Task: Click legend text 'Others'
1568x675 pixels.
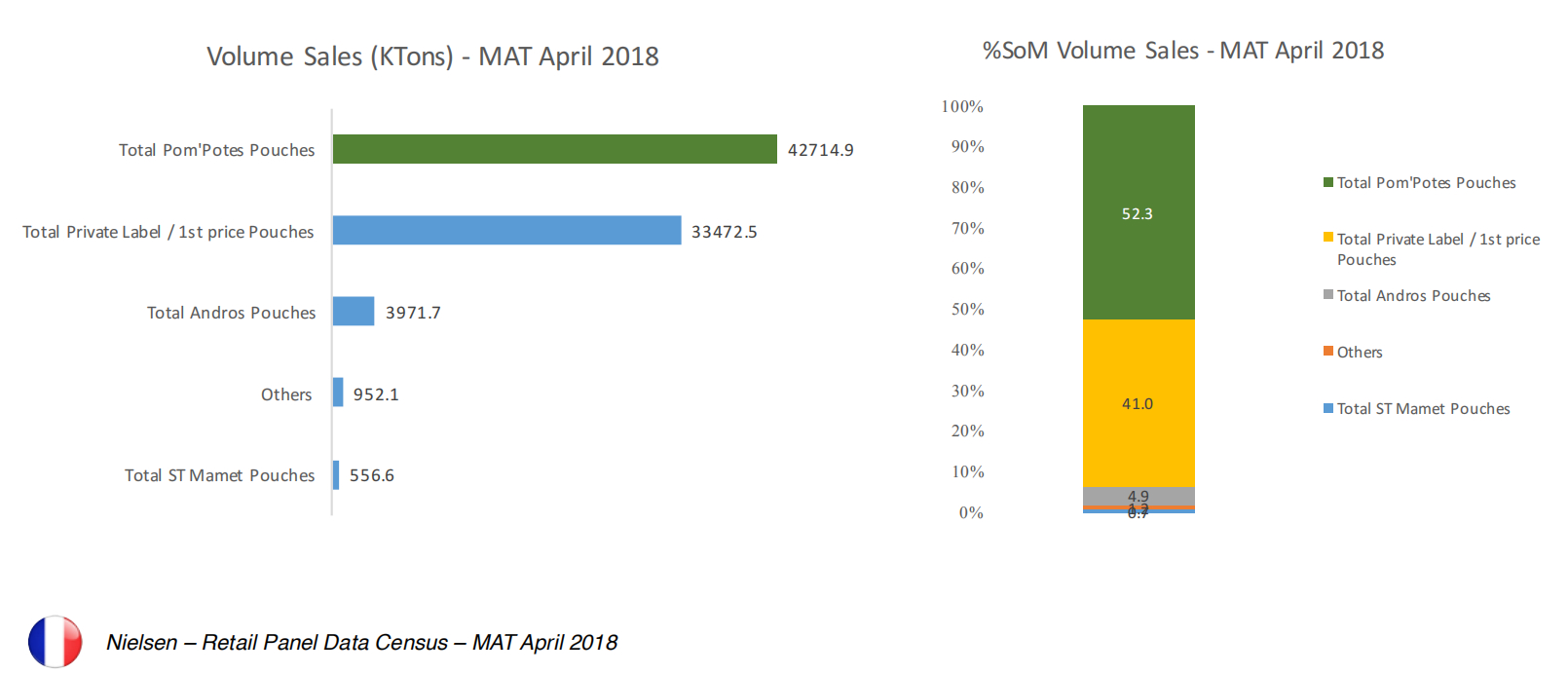Action: point(1360,352)
